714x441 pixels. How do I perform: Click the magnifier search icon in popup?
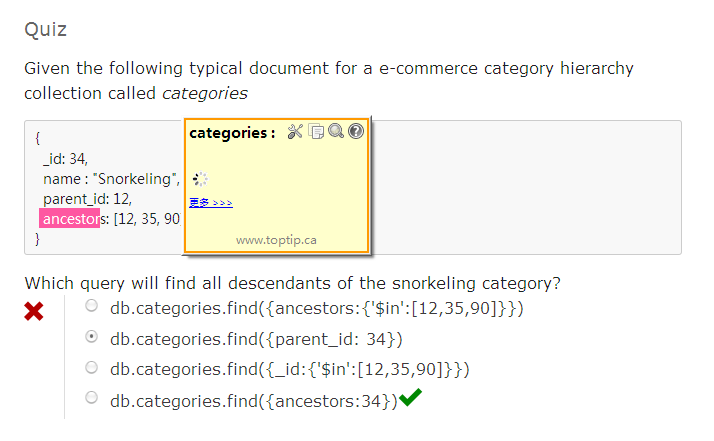coord(336,132)
